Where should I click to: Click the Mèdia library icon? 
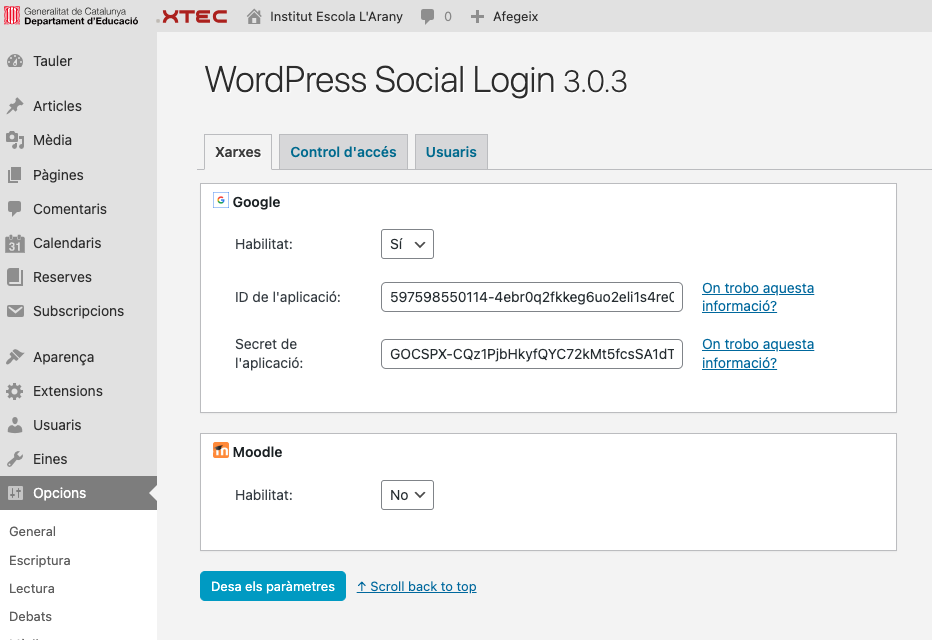pos(15,140)
